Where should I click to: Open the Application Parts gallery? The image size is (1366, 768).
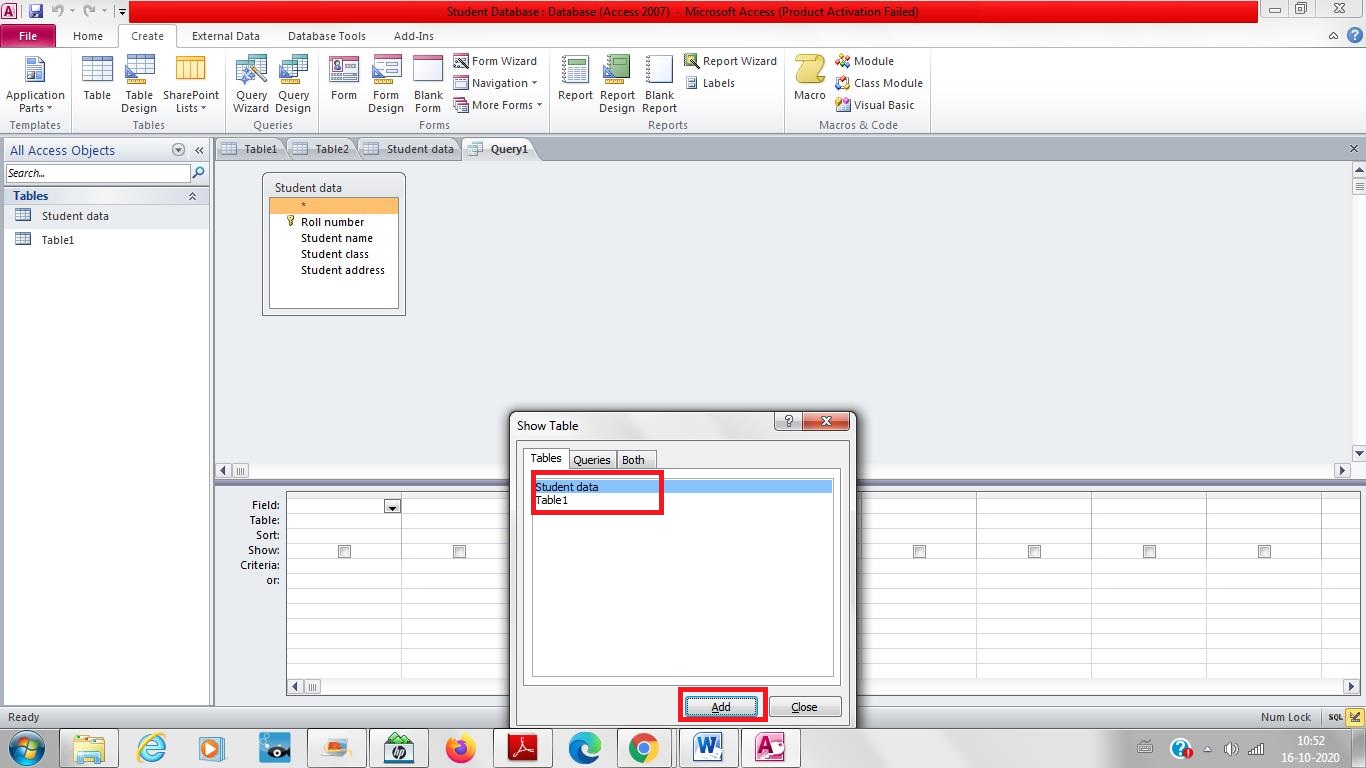click(35, 85)
